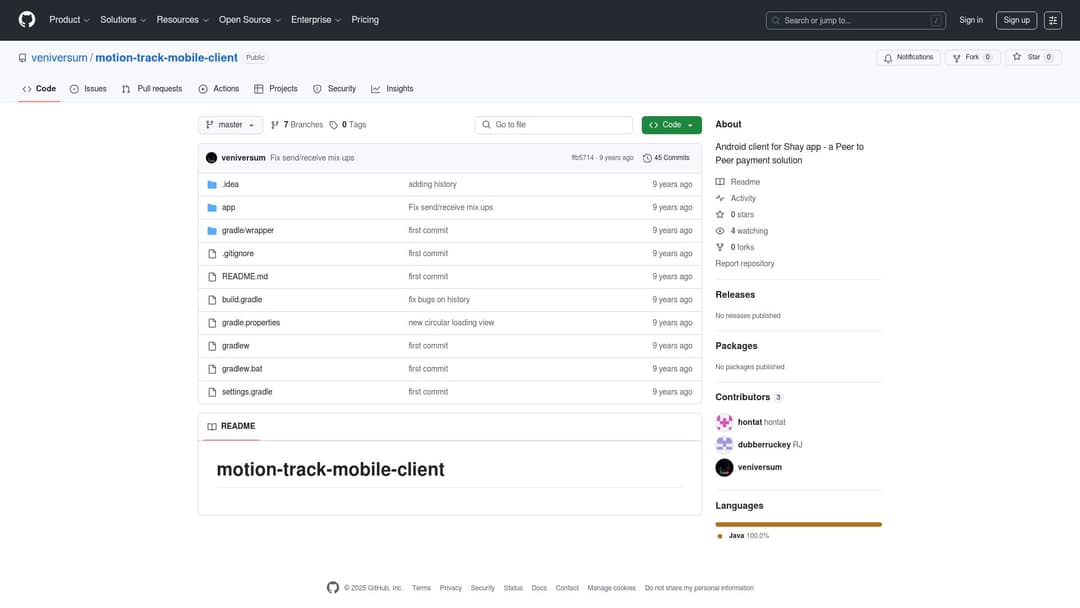Click the Notifications bell icon
Viewport: 1080px width, 608px height.
click(888, 58)
